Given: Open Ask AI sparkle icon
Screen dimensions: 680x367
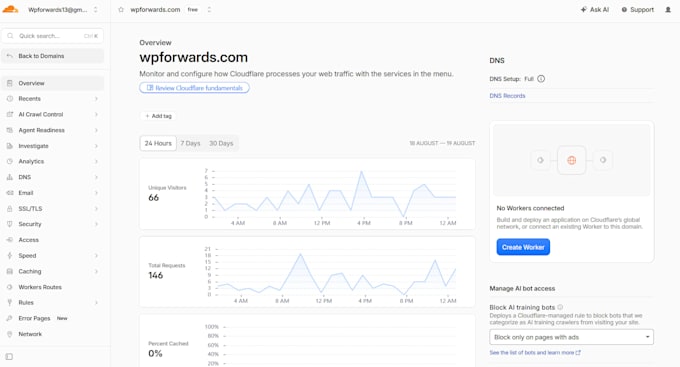Looking at the screenshot, I should click(x=584, y=10).
